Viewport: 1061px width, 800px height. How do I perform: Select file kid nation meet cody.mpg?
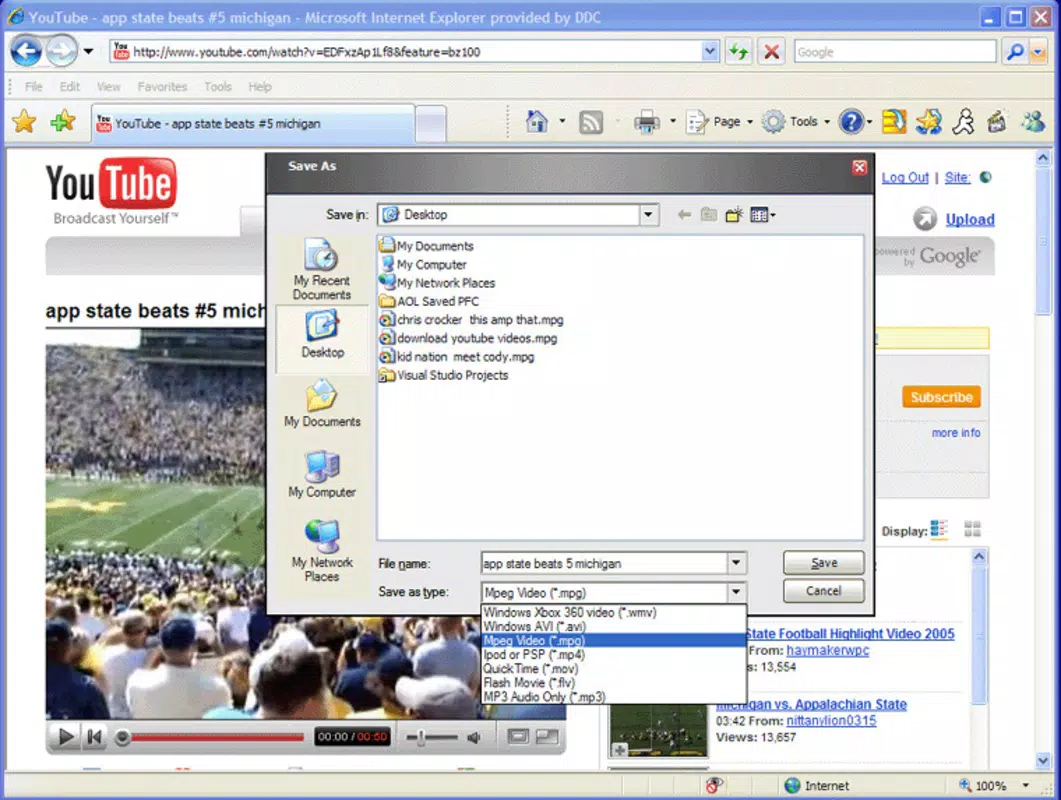point(457,356)
